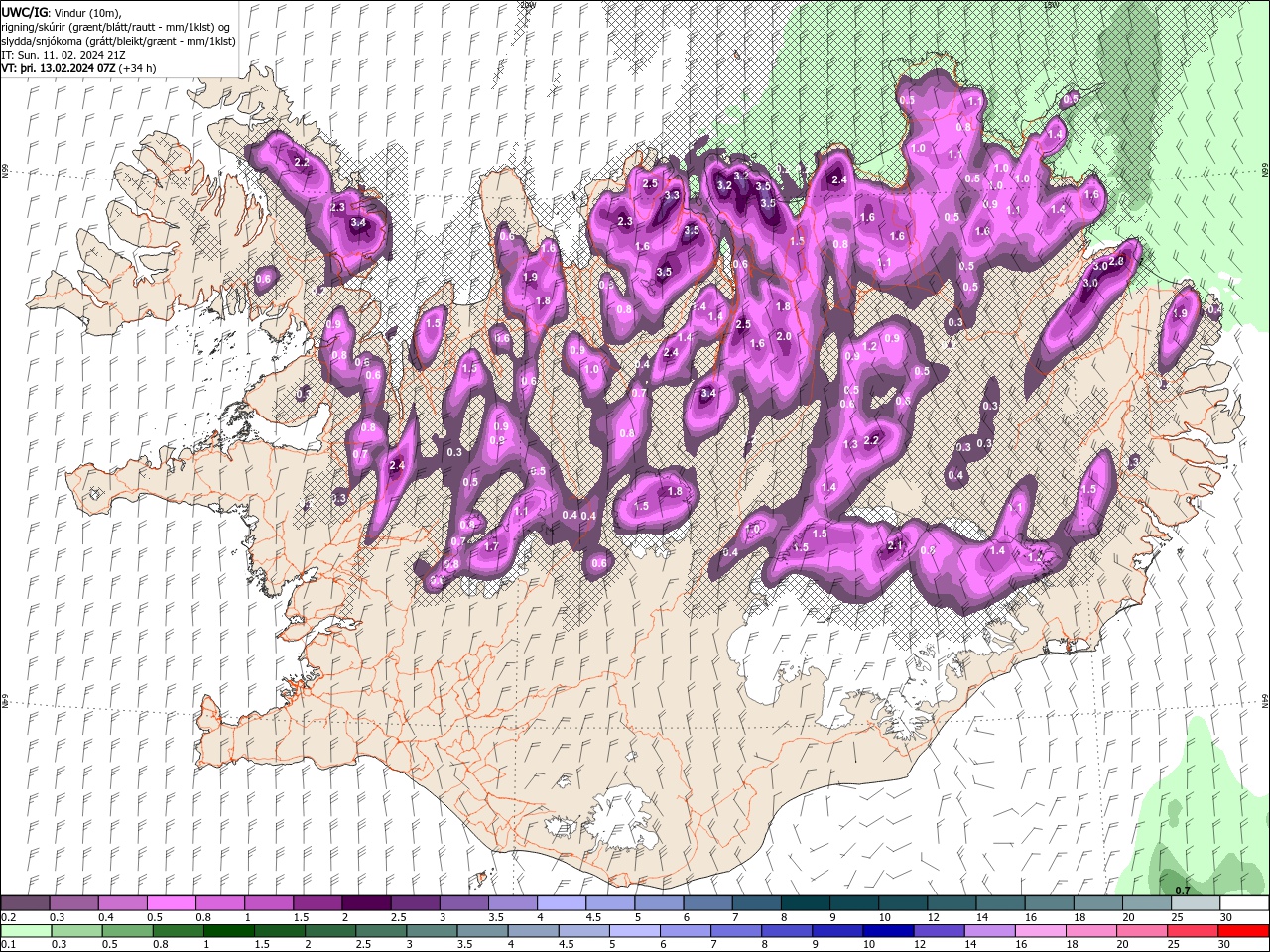
Task: Click the snow legend swatch between 18 and 20
Action: [x=1096, y=903]
